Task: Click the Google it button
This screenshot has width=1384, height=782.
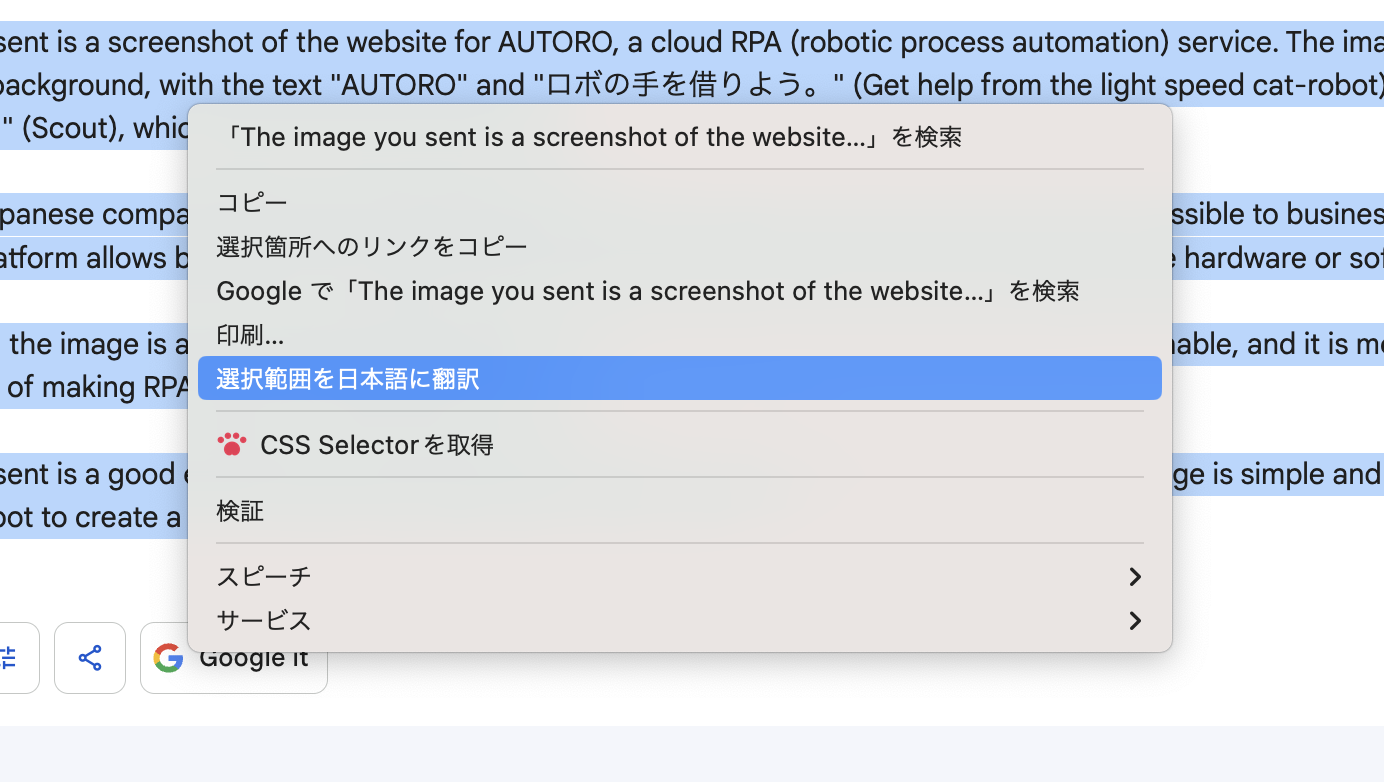Action: (234, 658)
